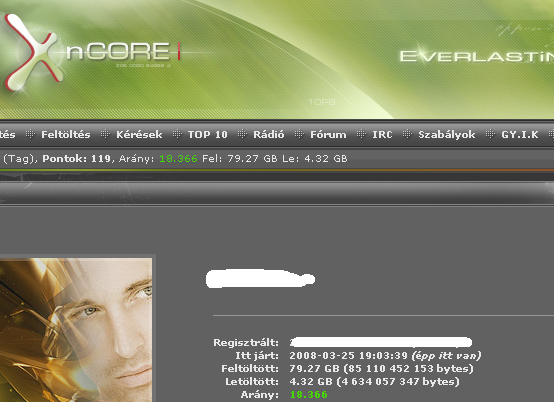Click the dotted icon left of Fórum

pos(299,134)
